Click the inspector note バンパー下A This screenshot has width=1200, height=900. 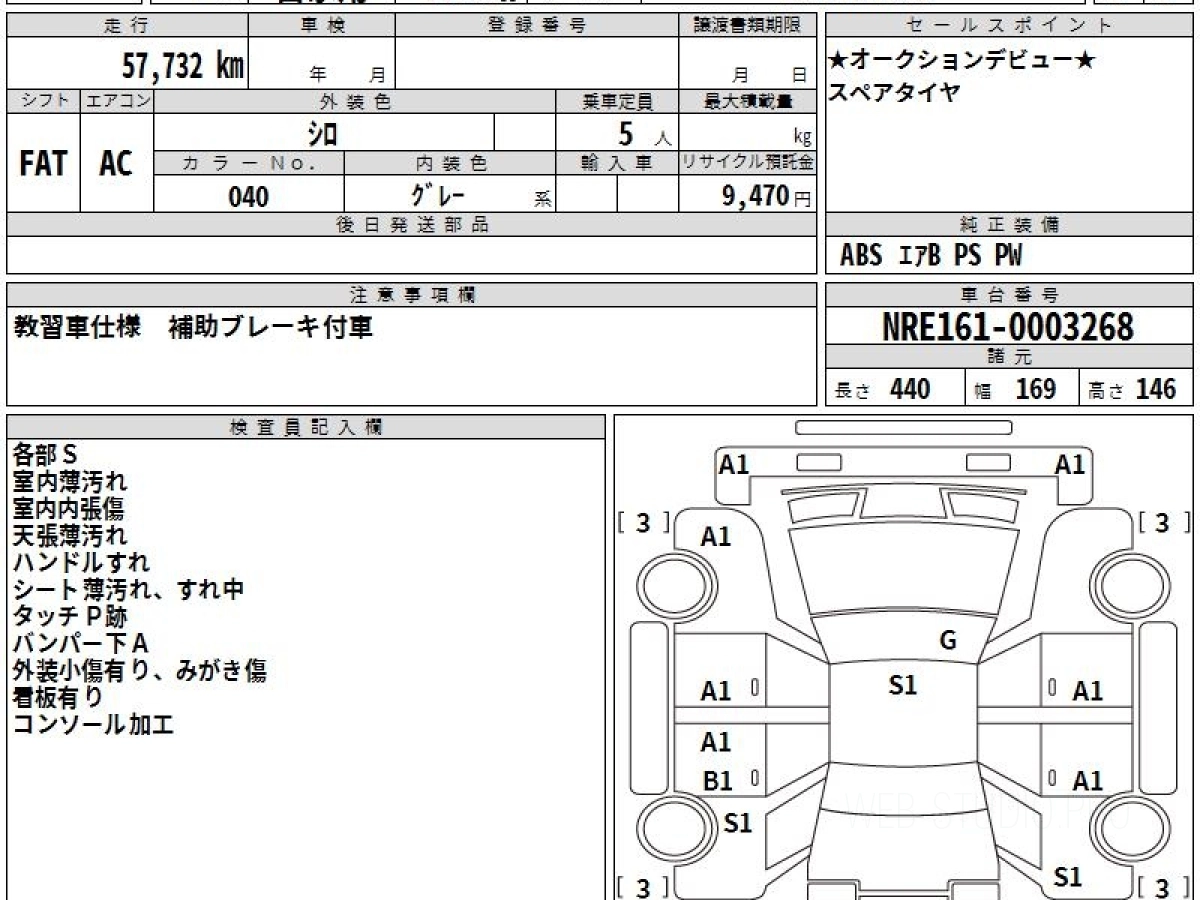pyautogui.click(x=81, y=644)
